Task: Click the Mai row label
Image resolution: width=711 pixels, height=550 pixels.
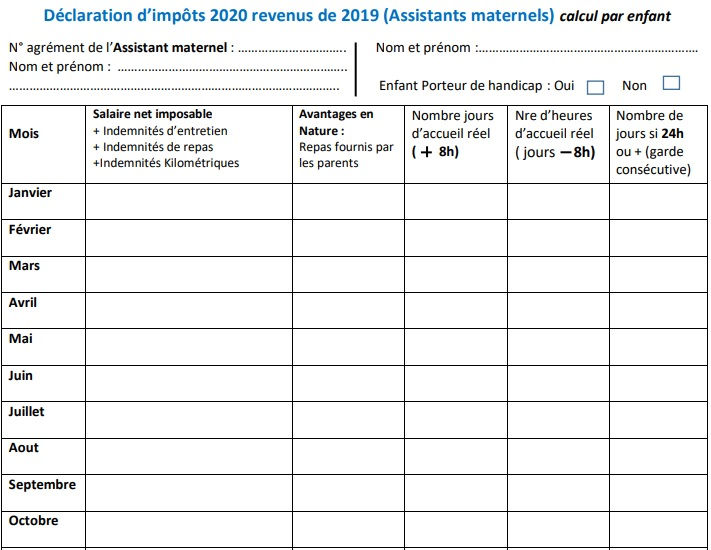Action: (x=20, y=339)
